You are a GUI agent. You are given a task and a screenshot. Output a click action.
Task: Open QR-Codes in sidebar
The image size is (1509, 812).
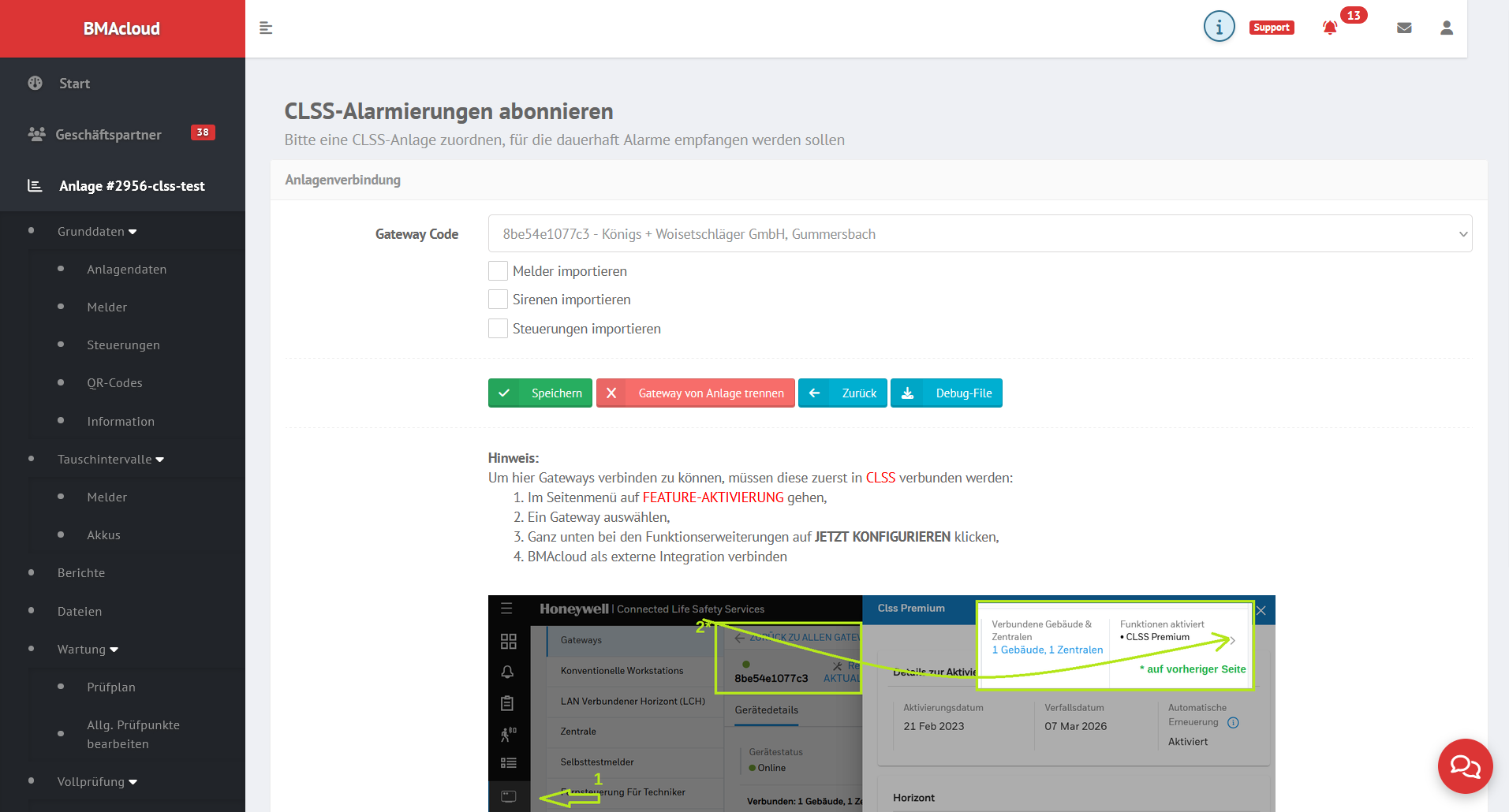pos(114,383)
